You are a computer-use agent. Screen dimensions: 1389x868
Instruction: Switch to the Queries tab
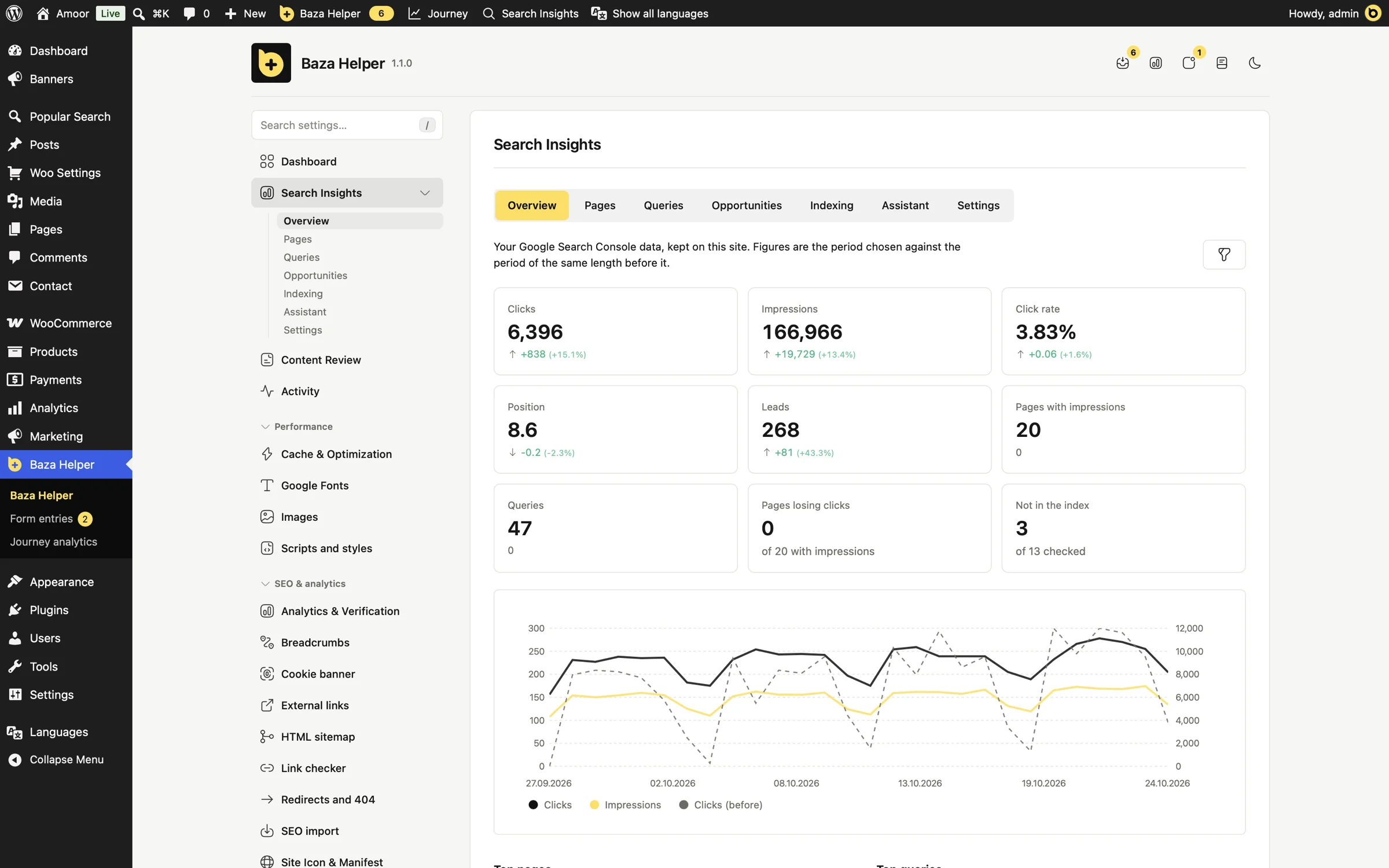point(663,205)
